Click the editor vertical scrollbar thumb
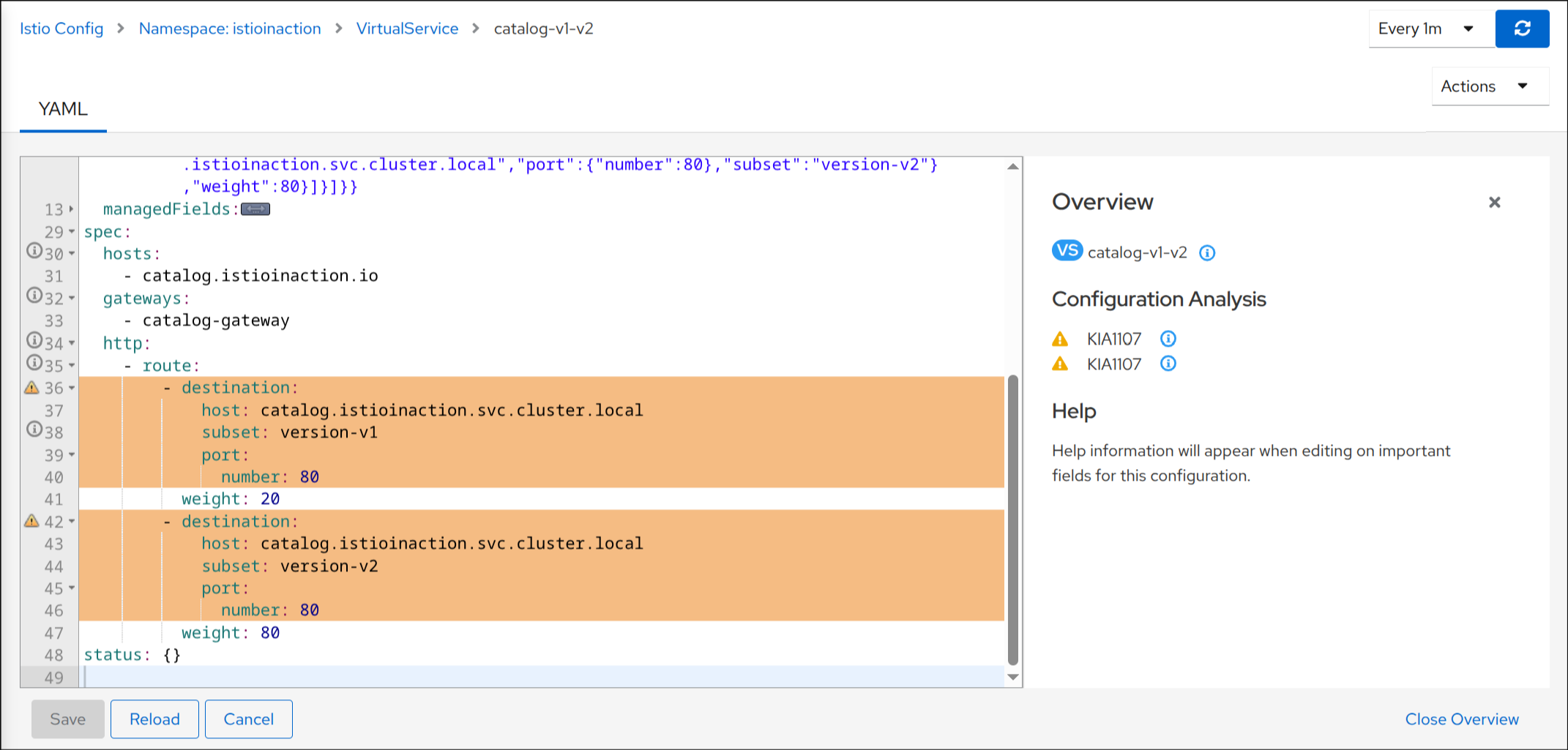 coord(1013,520)
